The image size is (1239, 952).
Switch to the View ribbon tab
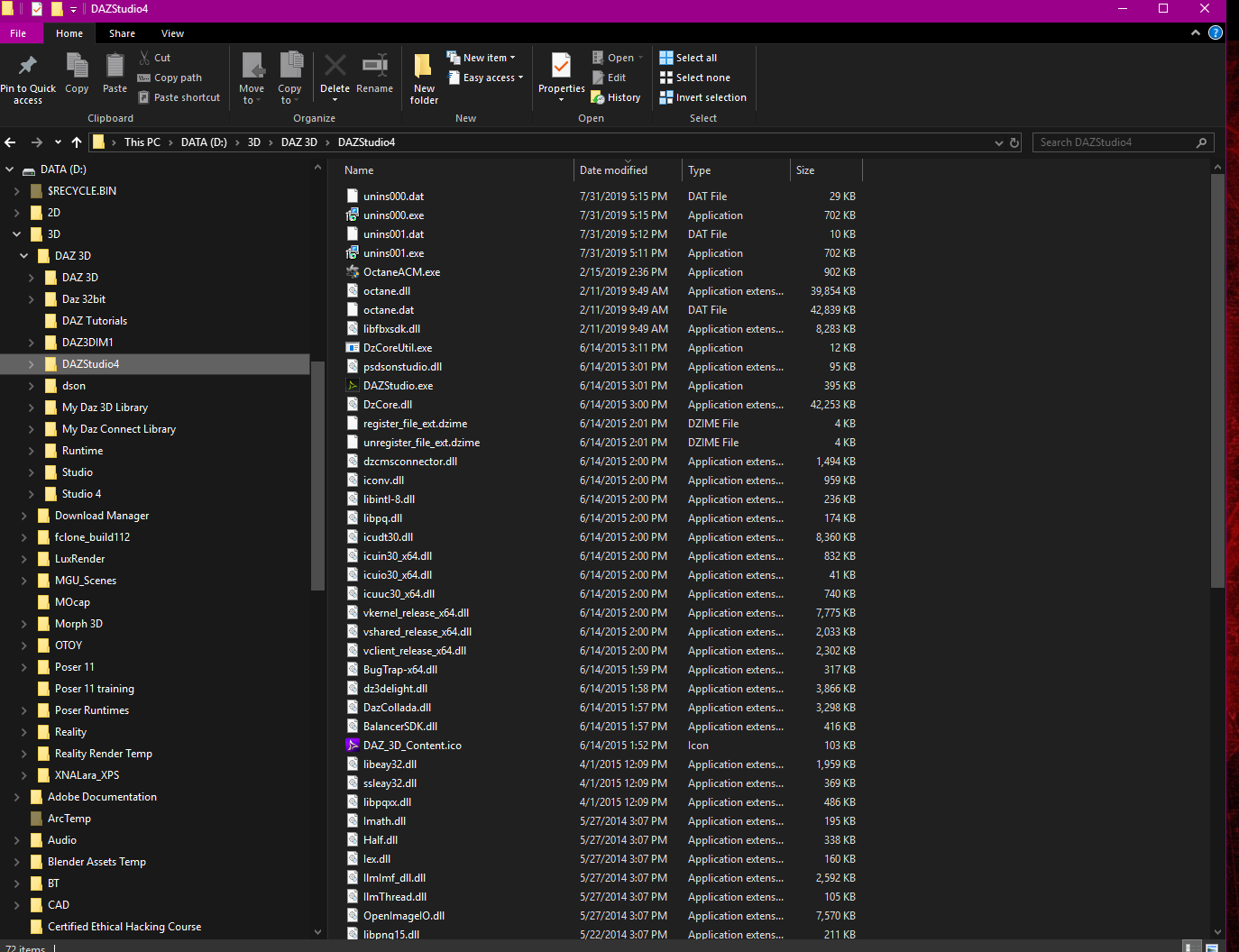click(x=173, y=33)
